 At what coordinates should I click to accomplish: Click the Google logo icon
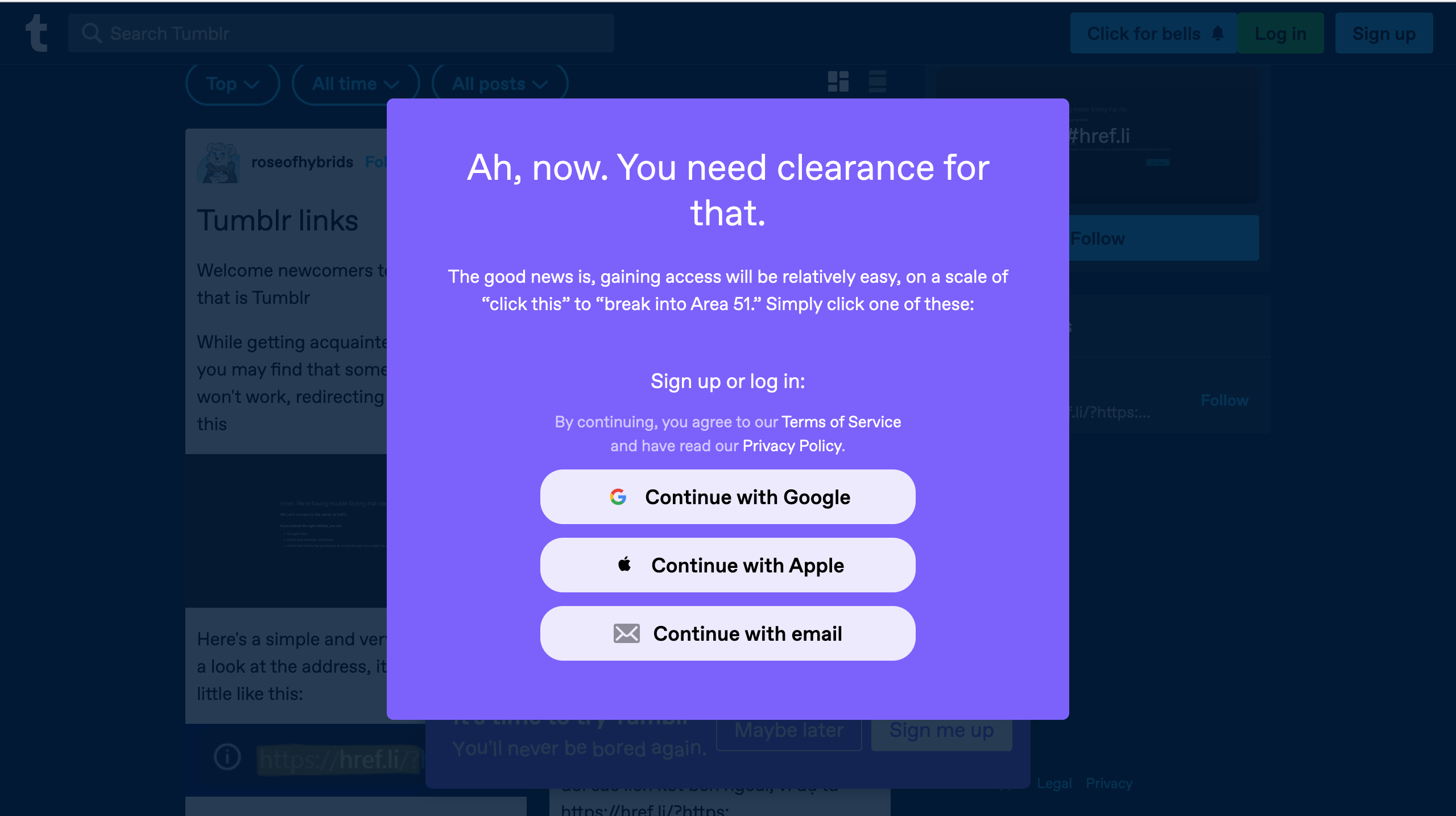[x=617, y=497]
